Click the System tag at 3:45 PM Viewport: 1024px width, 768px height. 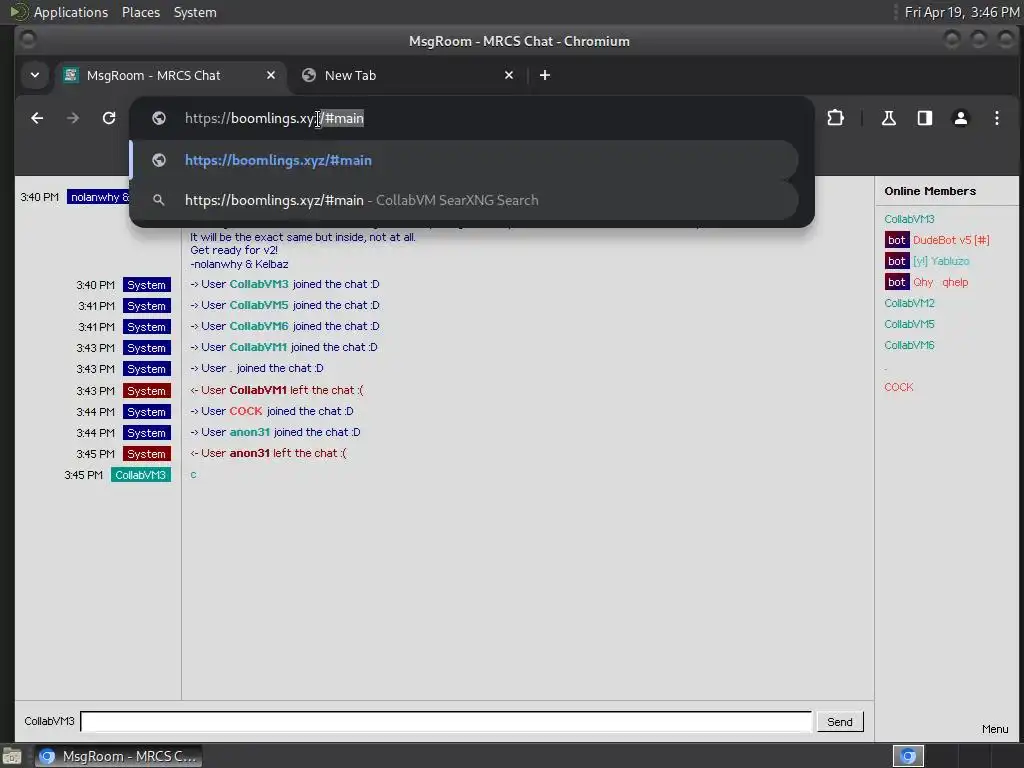[147, 454]
